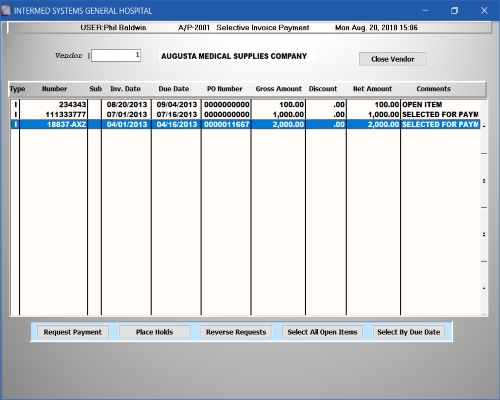This screenshot has width=500, height=400.
Task: Click net amount 2,000.00 cell
Action: pyautogui.click(x=383, y=125)
